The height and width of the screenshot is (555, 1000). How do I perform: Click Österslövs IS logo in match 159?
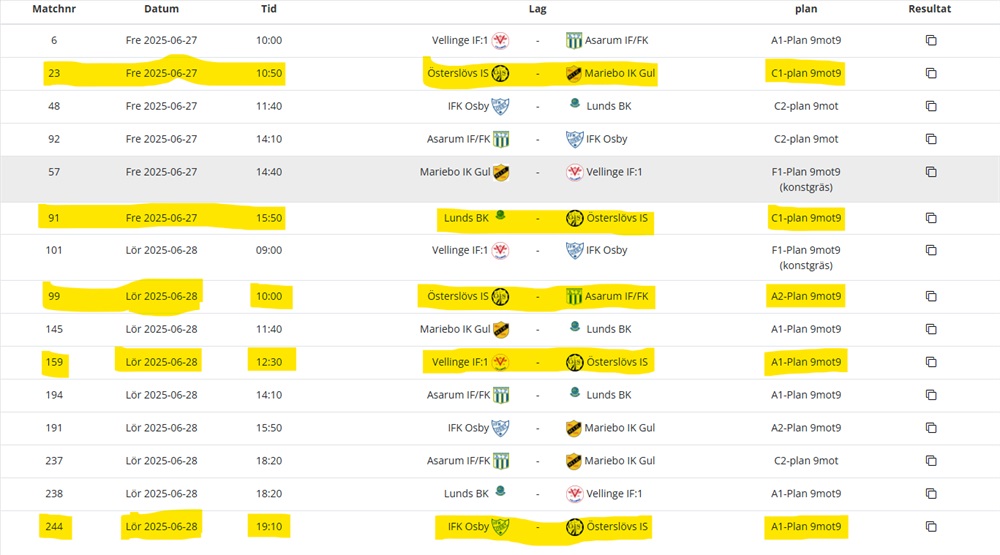574,362
